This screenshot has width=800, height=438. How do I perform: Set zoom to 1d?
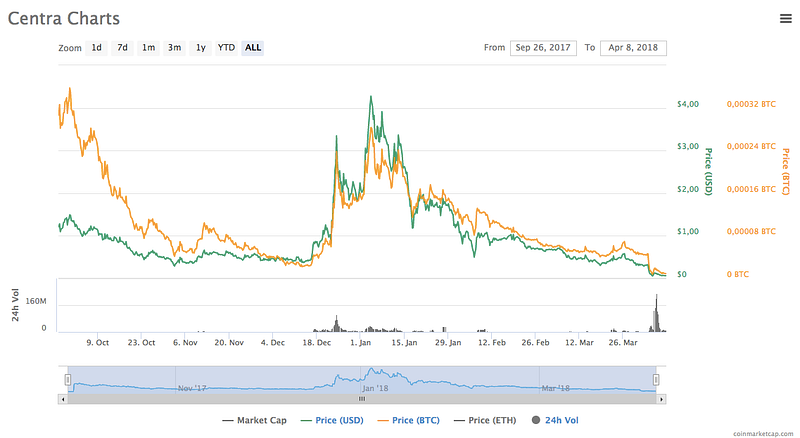tap(96, 48)
